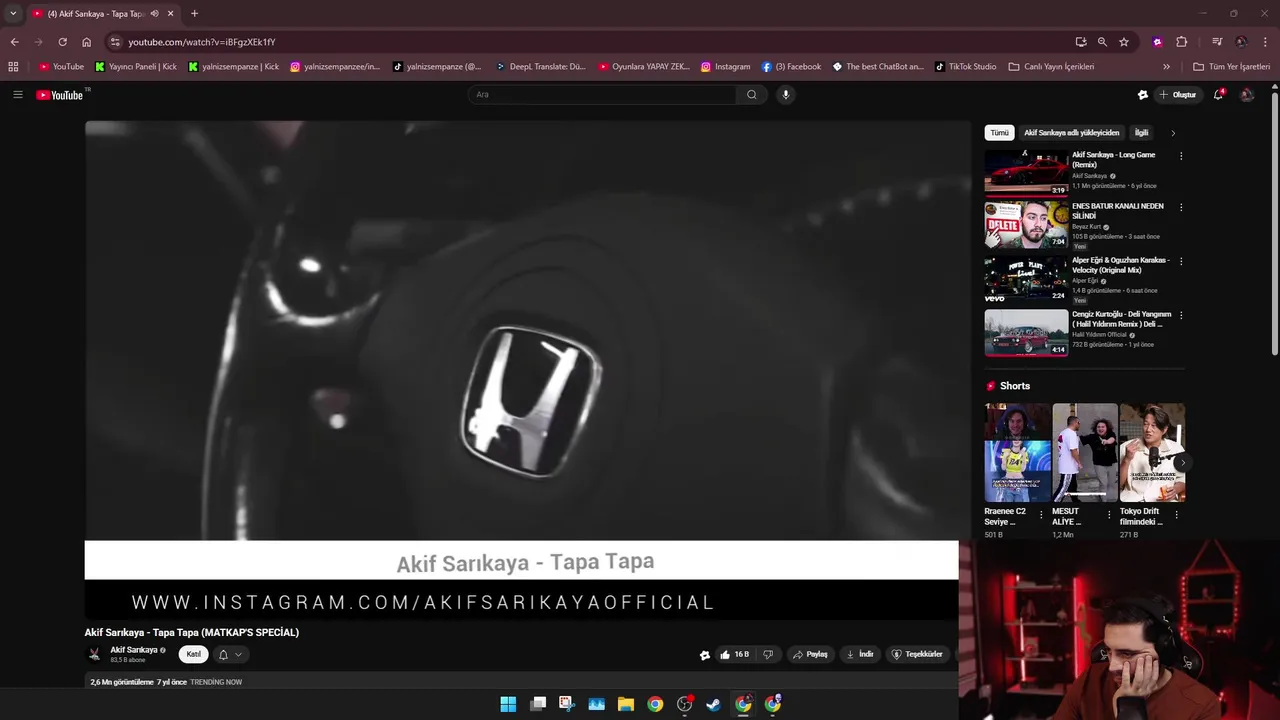This screenshot has height=720, width=1280.
Task: Go to the YouTube home logo
Action: coord(60,95)
